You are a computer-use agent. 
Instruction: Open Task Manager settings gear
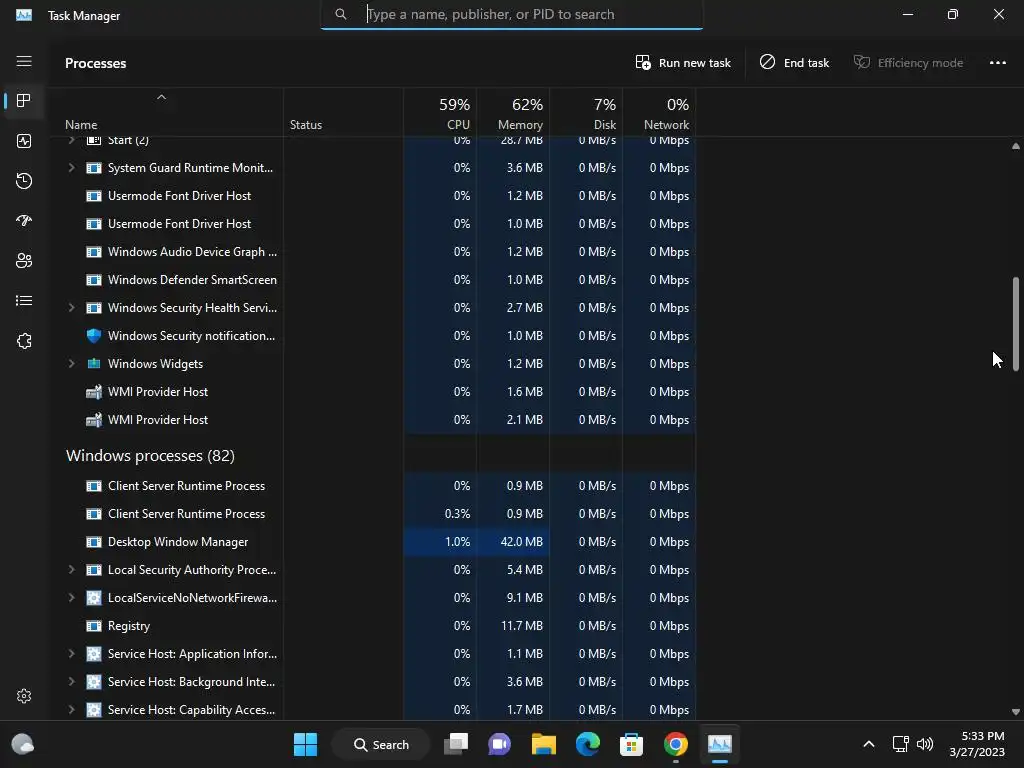(24, 696)
